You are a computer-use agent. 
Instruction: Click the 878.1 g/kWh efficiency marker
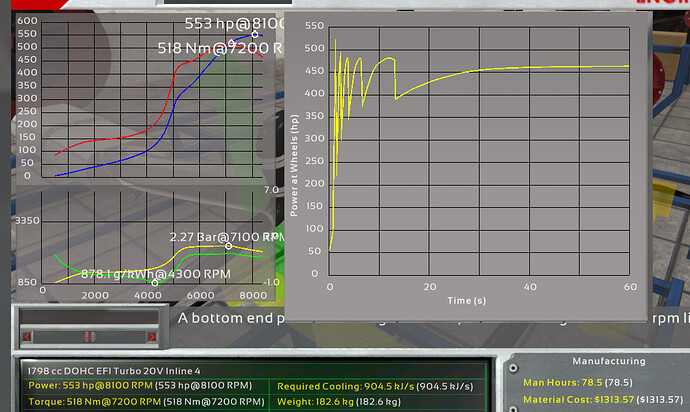point(154,283)
